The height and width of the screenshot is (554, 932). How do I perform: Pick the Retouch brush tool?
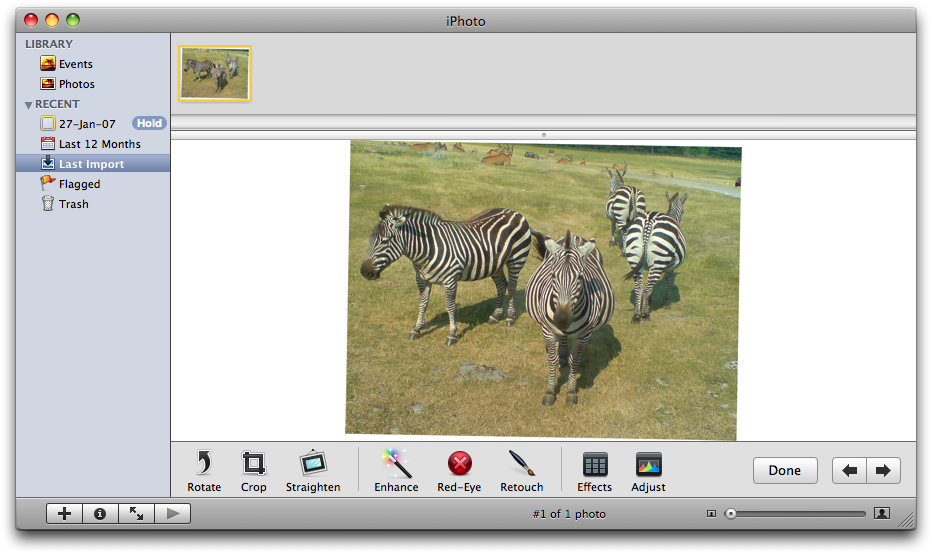click(x=521, y=463)
